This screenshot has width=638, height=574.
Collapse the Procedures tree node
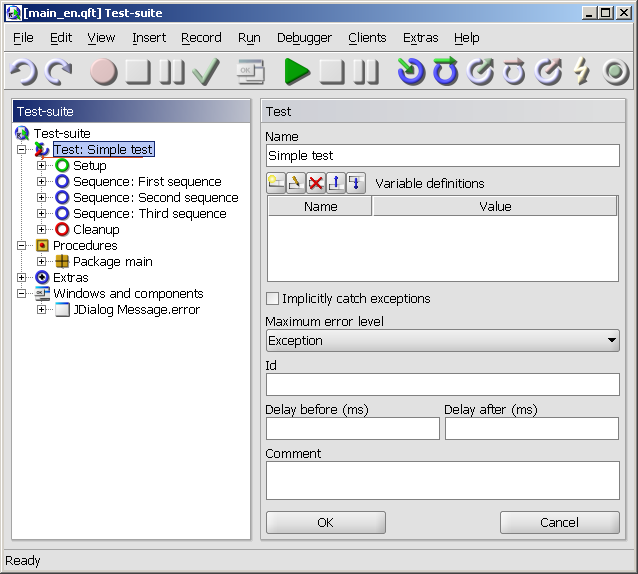22,246
